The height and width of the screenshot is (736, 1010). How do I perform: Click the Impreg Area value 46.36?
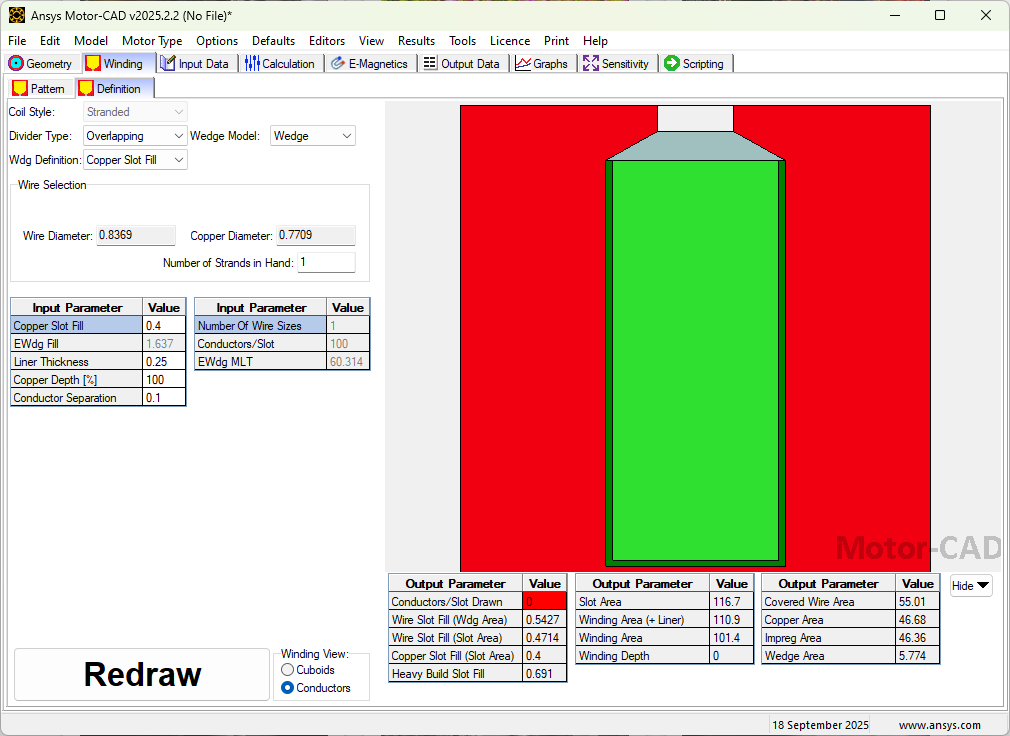[x=917, y=638]
